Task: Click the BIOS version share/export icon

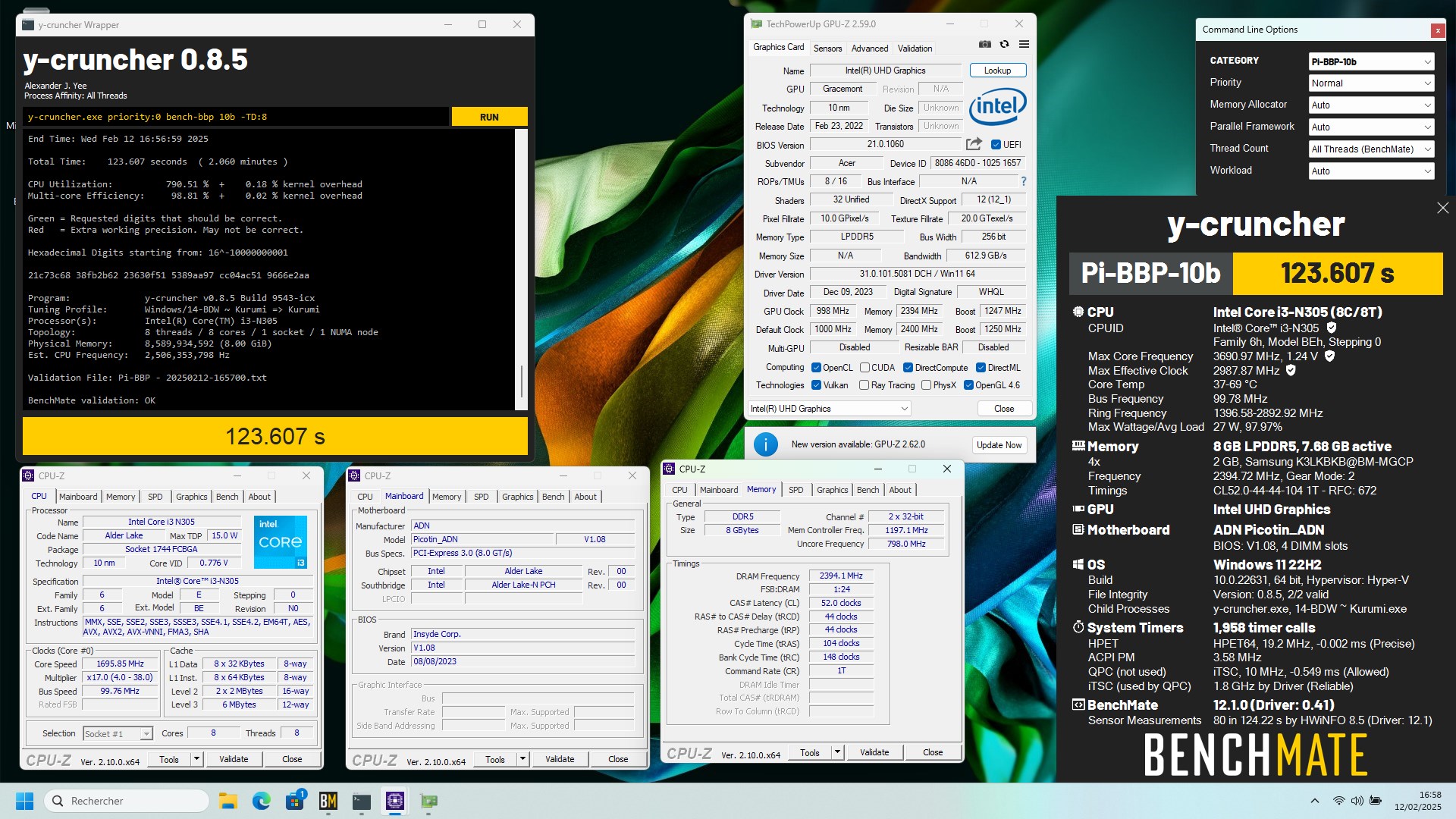Action: pos(974,144)
